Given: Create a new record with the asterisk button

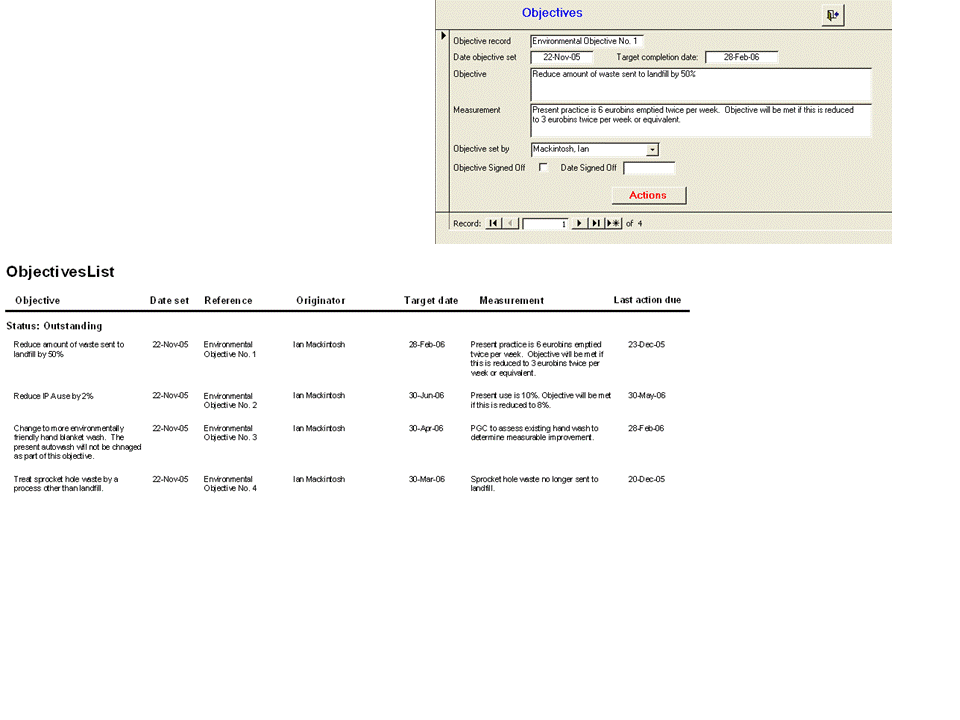Looking at the screenshot, I should point(613,223).
